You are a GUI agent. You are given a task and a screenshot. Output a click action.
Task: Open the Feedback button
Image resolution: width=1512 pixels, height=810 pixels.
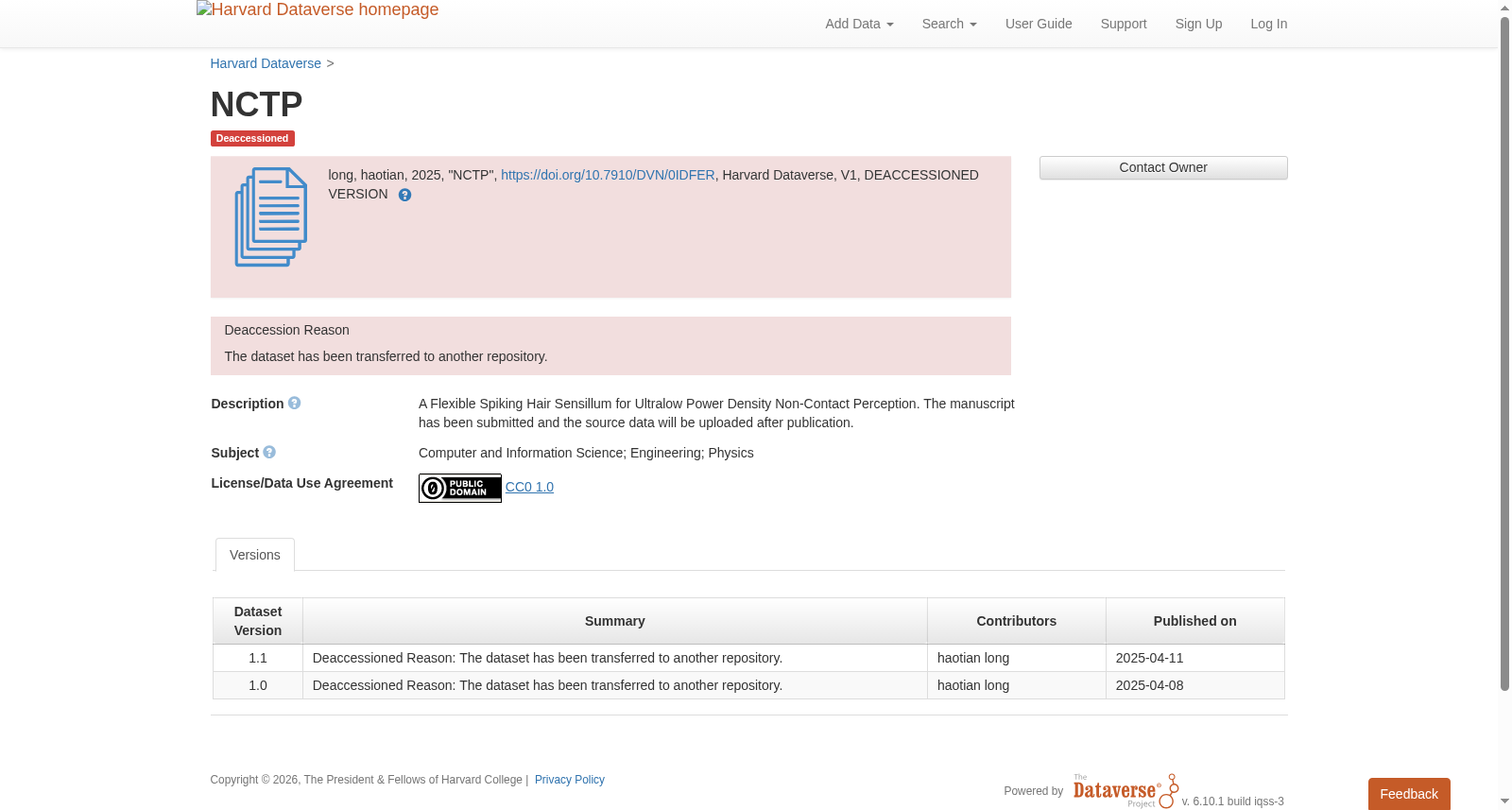tap(1409, 794)
